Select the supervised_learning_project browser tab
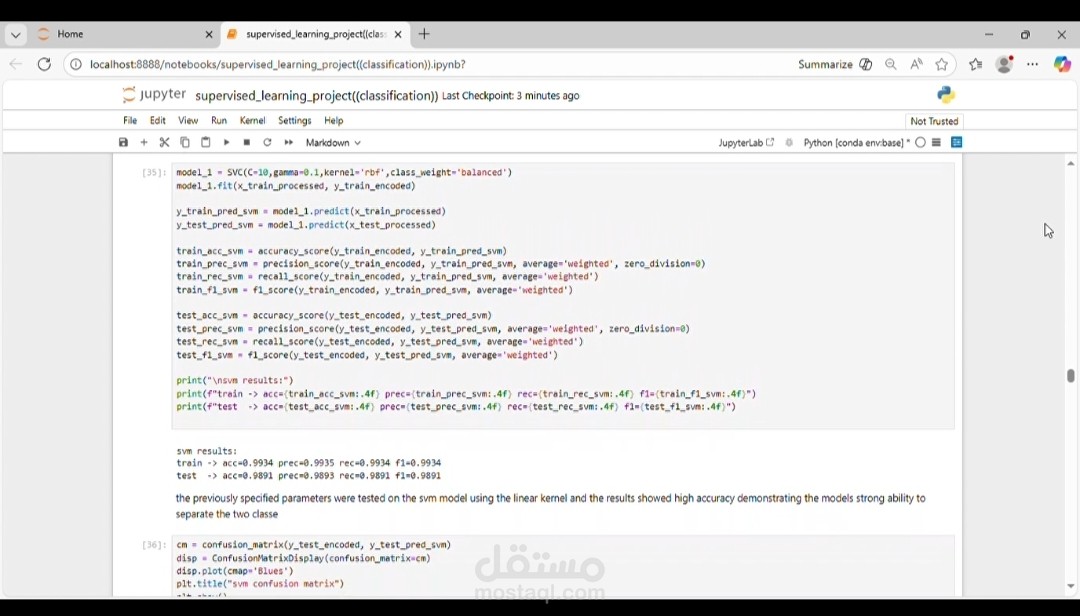 point(314,34)
